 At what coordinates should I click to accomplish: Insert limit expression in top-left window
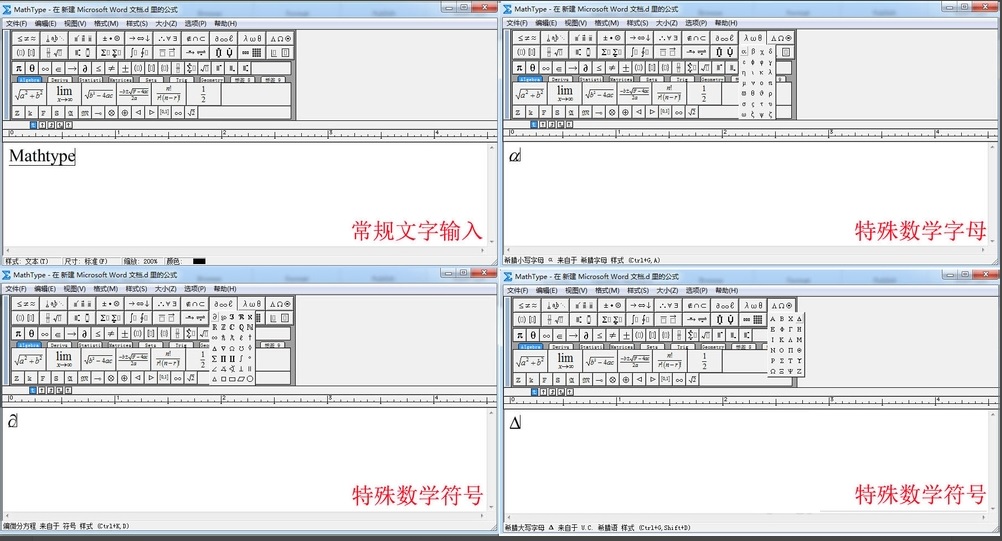tap(64, 95)
